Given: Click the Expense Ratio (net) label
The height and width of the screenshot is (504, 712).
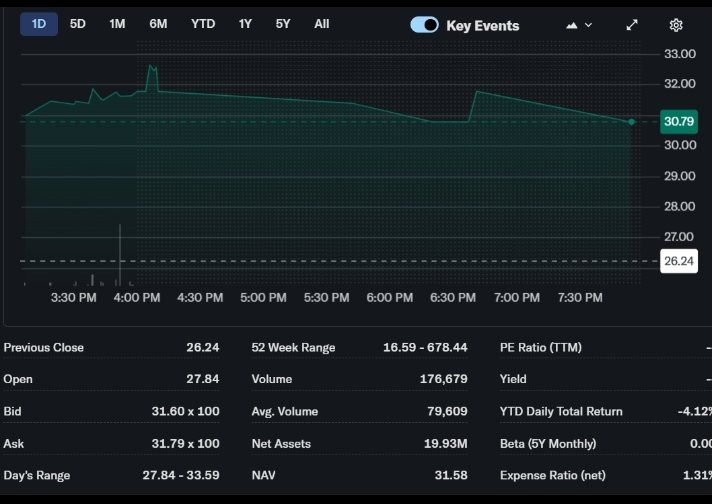Looking at the screenshot, I should click(x=552, y=475).
